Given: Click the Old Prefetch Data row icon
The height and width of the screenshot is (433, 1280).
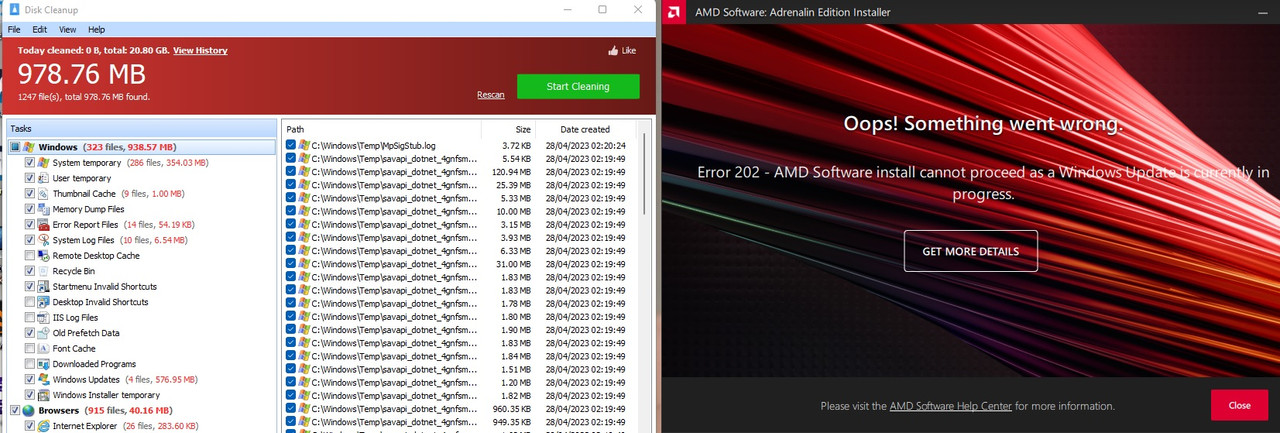Looking at the screenshot, I should pos(44,333).
